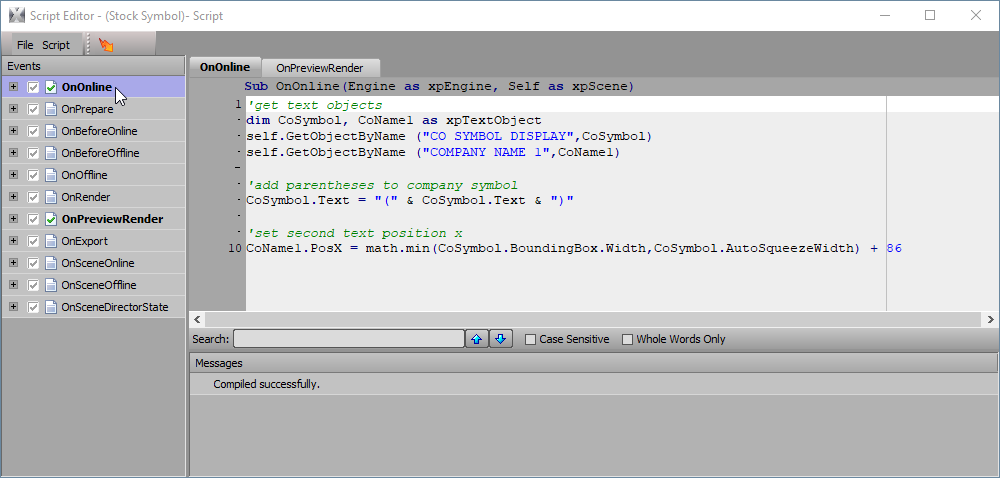1000x478 pixels.
Task: Toggle the OnPrepare event checkbox
Action: 34,109
